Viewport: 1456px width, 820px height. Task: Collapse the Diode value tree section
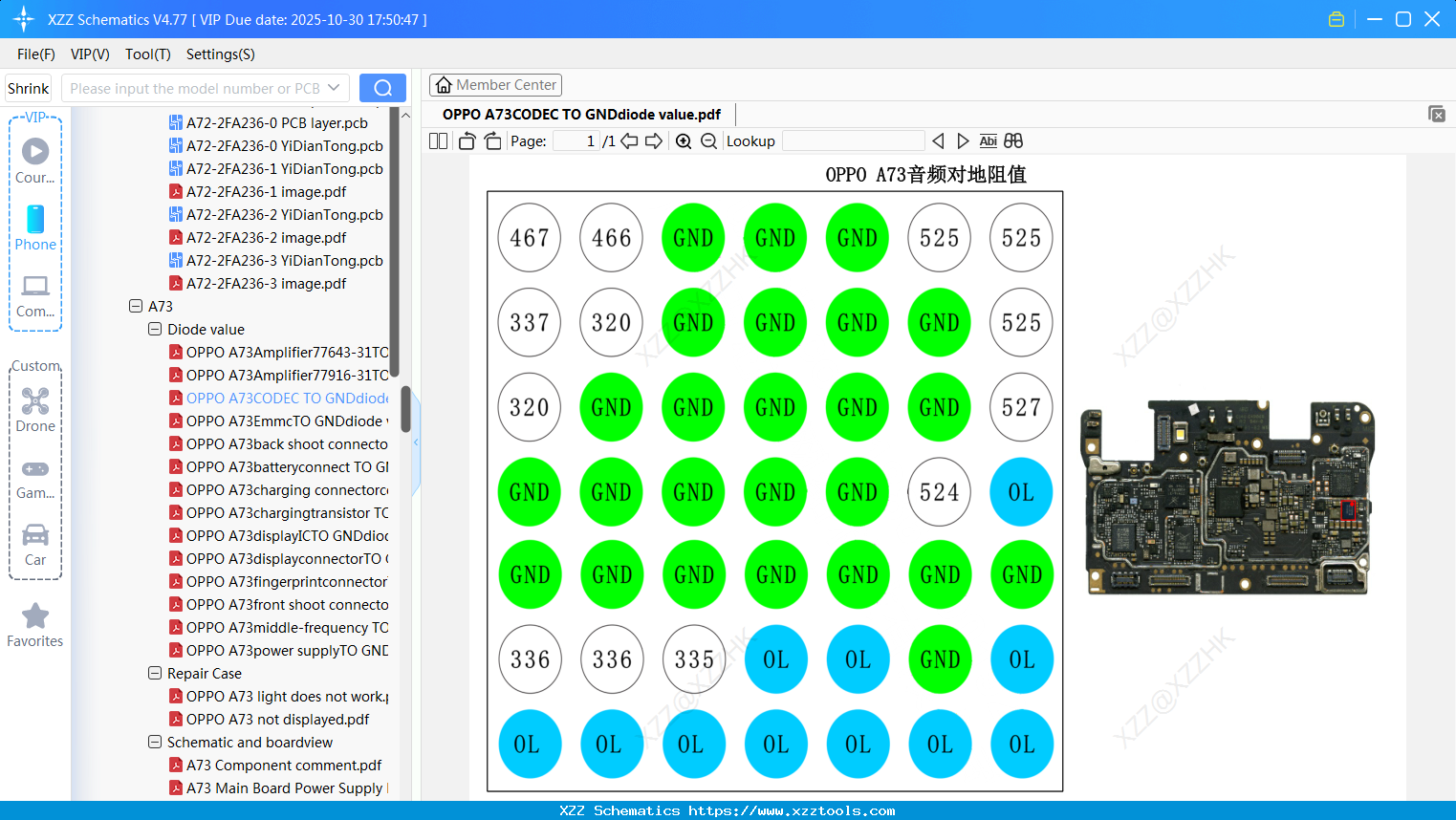(x=155, y=329)
